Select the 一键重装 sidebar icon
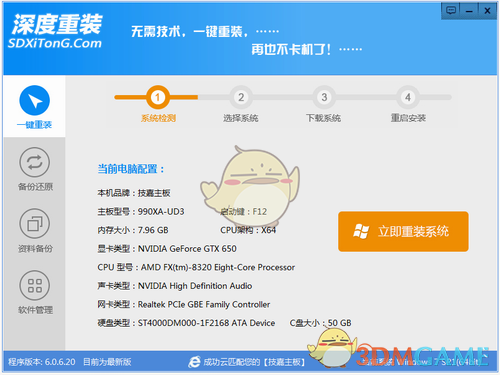Screen dimensions: 500x375 (35, 101)
